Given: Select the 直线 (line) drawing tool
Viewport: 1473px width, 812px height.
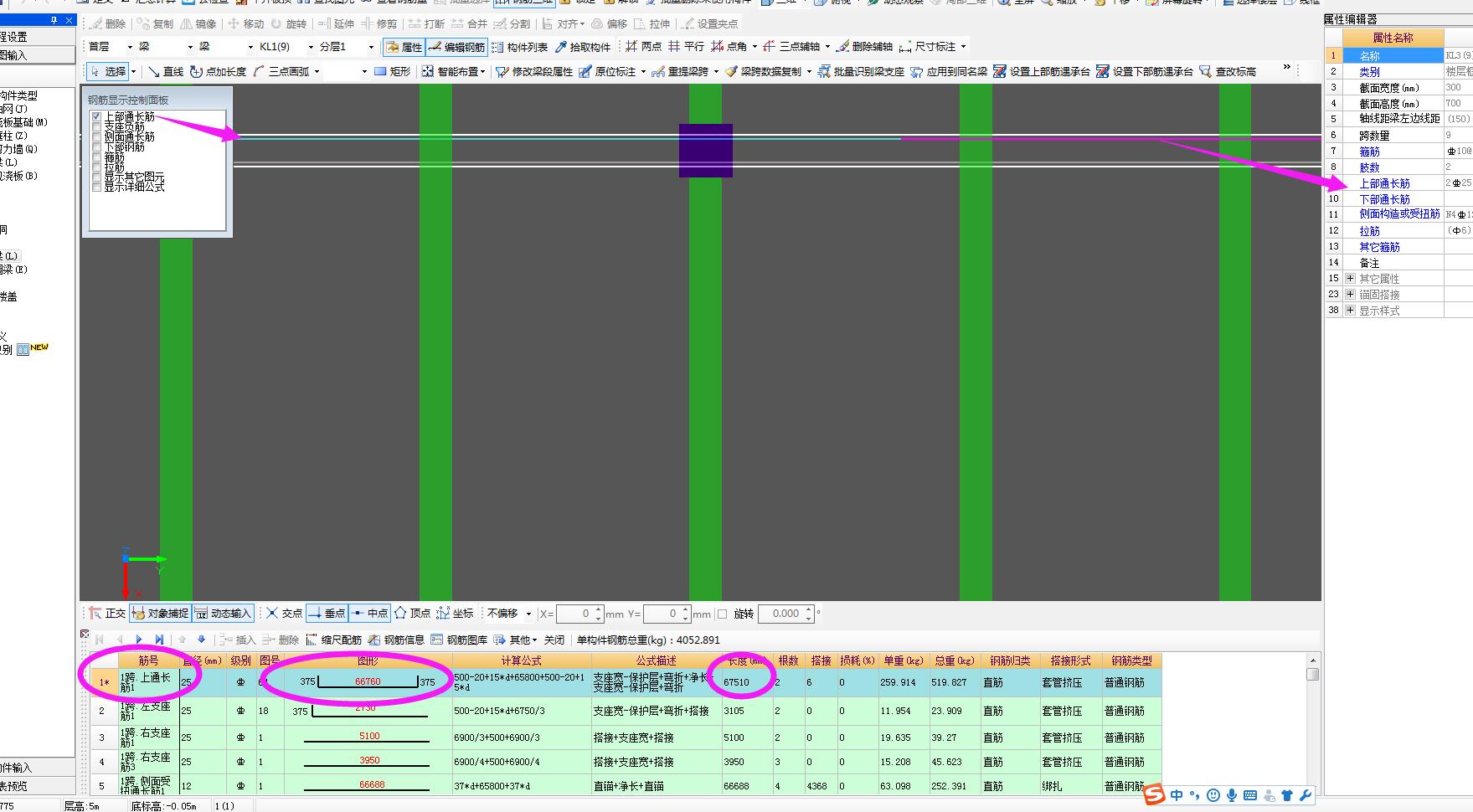Looking at the screenshot, I should coord(166,71).
